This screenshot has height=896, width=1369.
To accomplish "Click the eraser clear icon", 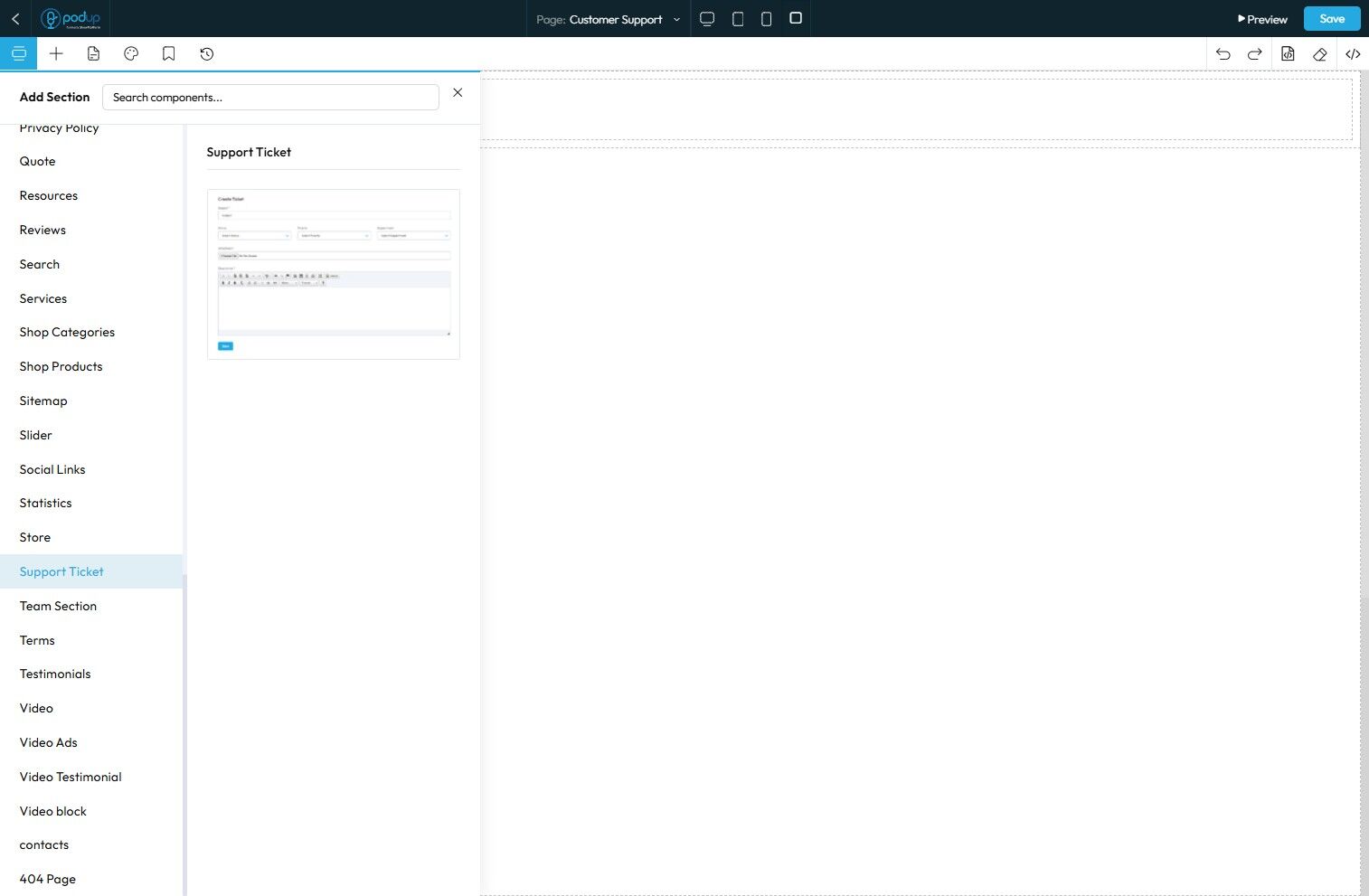I will (1320, 54).
